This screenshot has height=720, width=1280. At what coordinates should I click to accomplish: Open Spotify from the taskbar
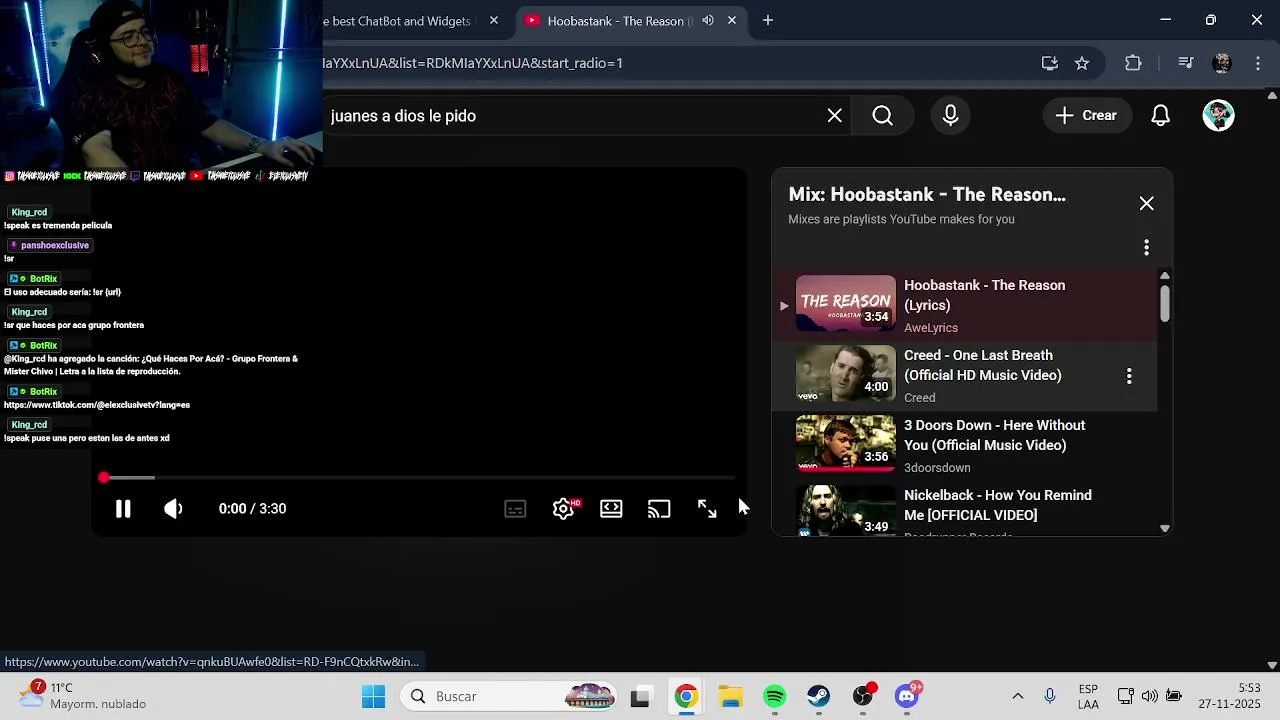pyautogui.click(x=775, y=697)
